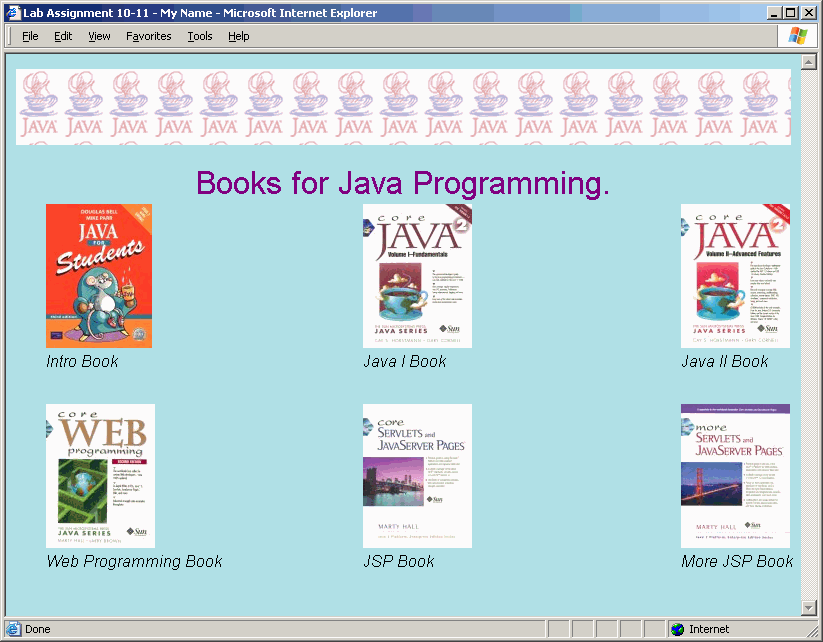Click the "Books for Java Programming." heading
823x642 pixels.
click(403, 184)
